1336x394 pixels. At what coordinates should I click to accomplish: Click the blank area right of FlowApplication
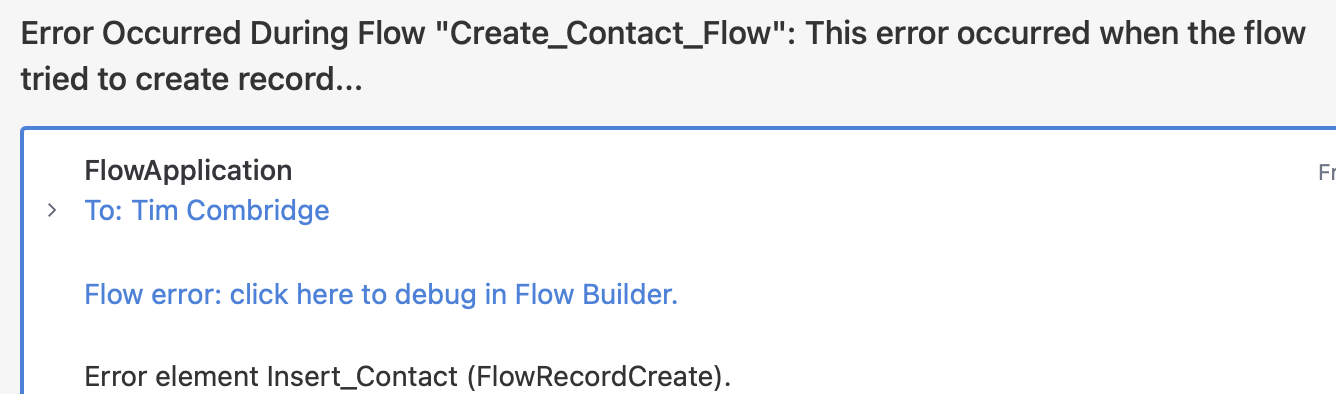coord(800,171)
